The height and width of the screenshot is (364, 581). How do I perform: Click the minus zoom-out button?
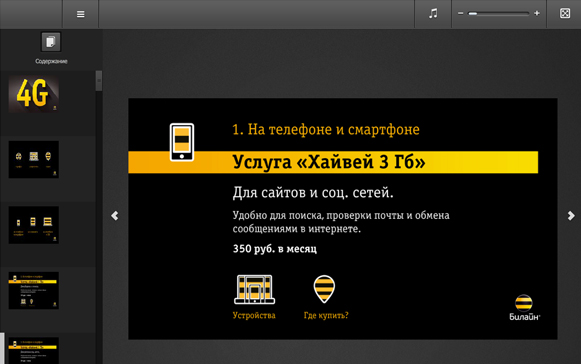461,13
